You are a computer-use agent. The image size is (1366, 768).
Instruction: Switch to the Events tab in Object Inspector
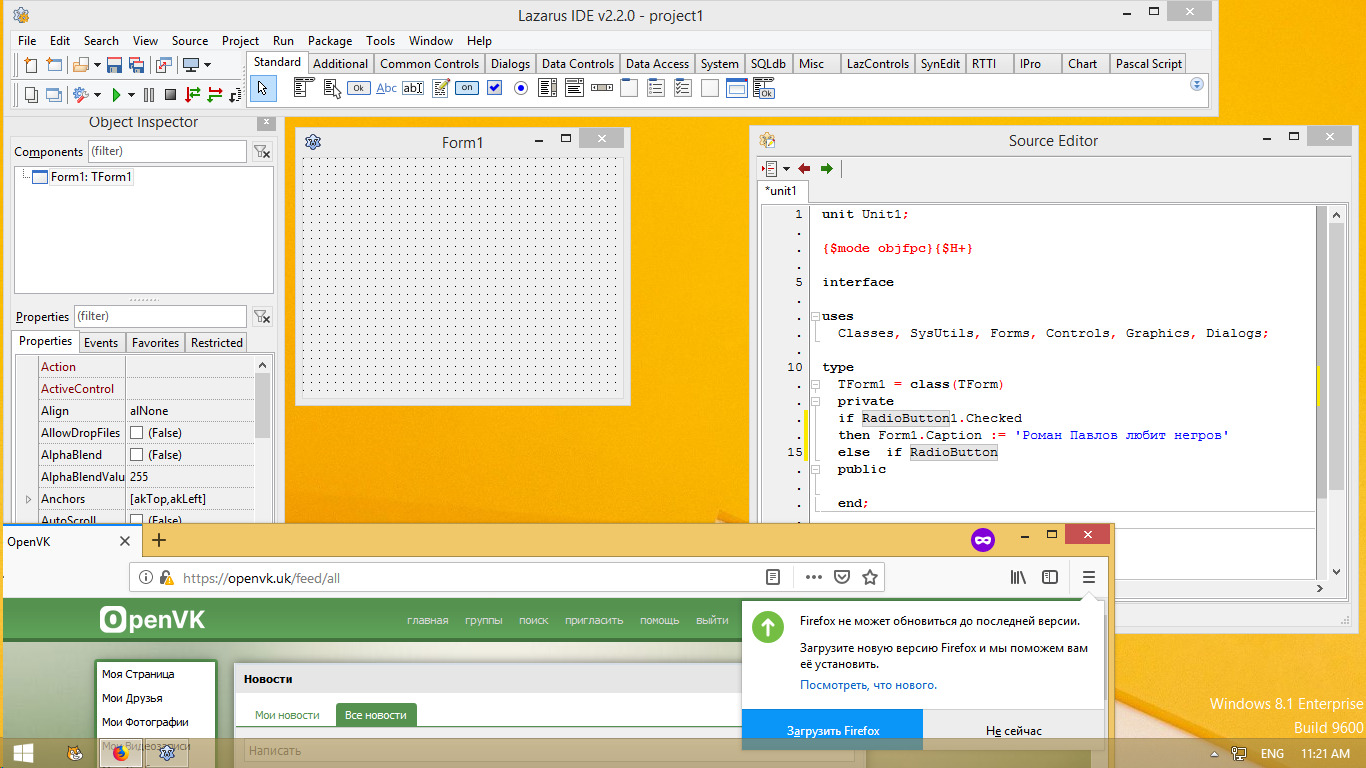pos(101,343)
